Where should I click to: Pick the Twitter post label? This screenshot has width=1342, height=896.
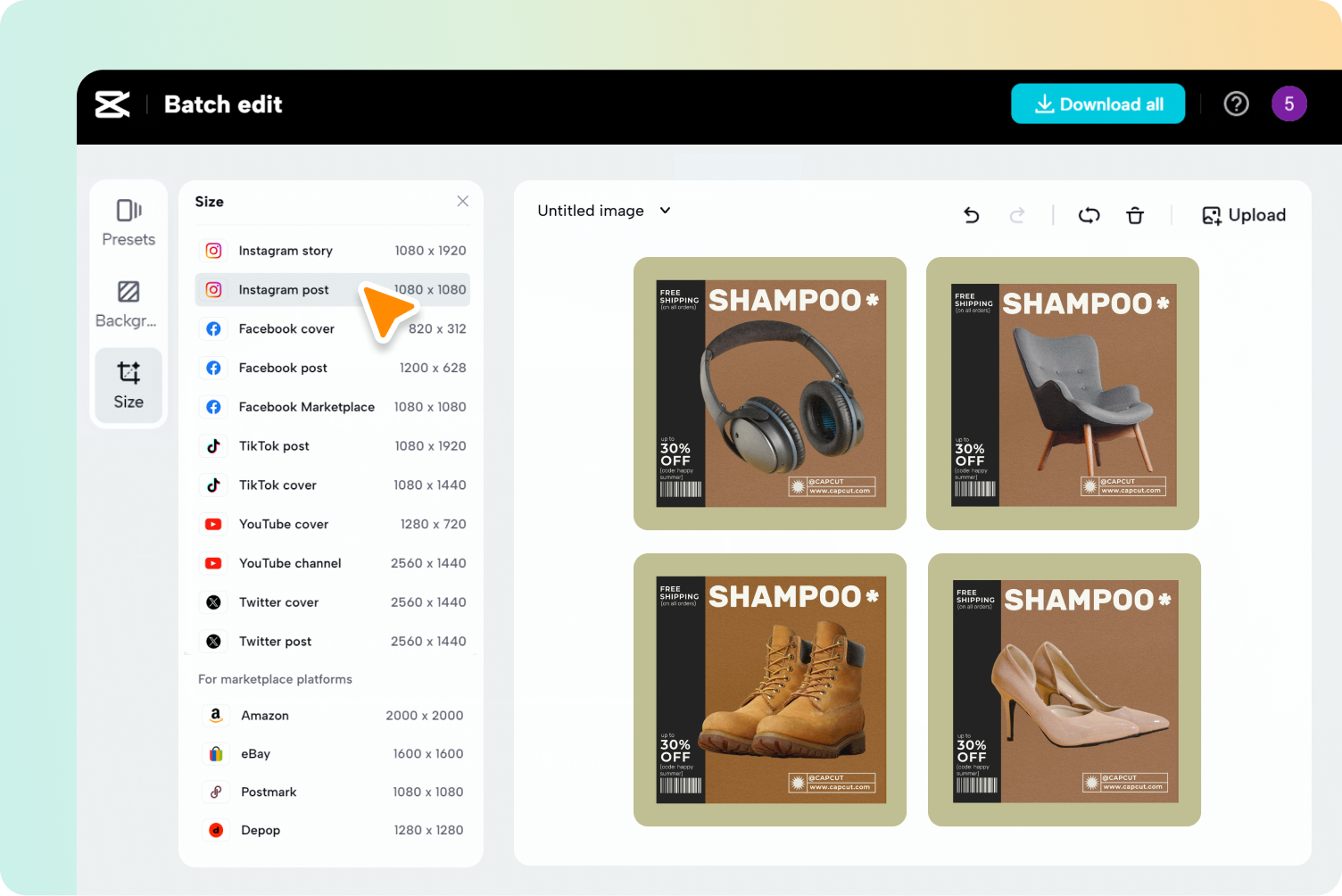[275, 642]
